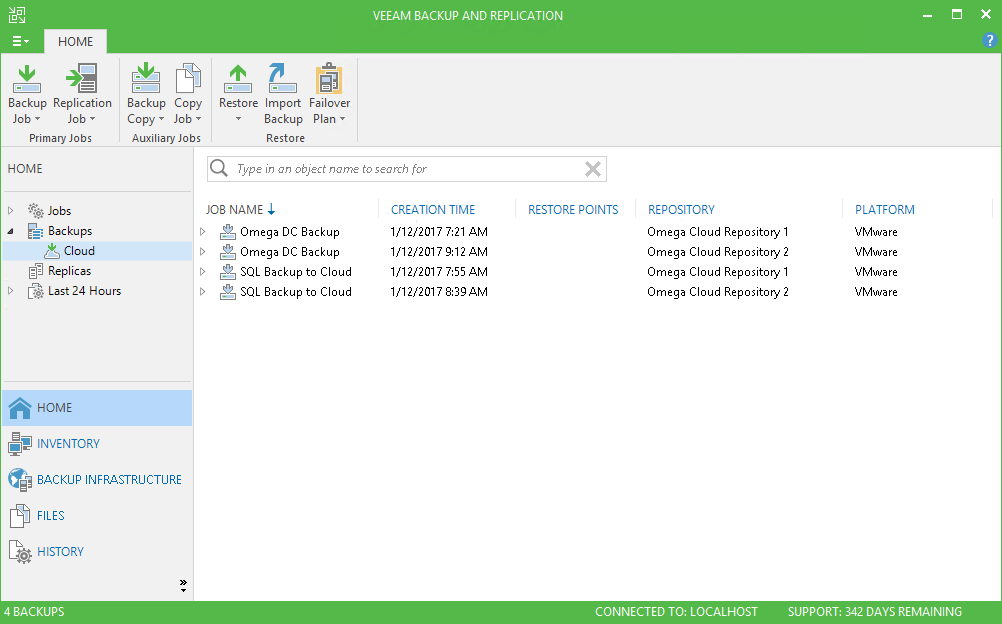Click the Inventory computers icon
The image size is (1002, 624).
20,444
